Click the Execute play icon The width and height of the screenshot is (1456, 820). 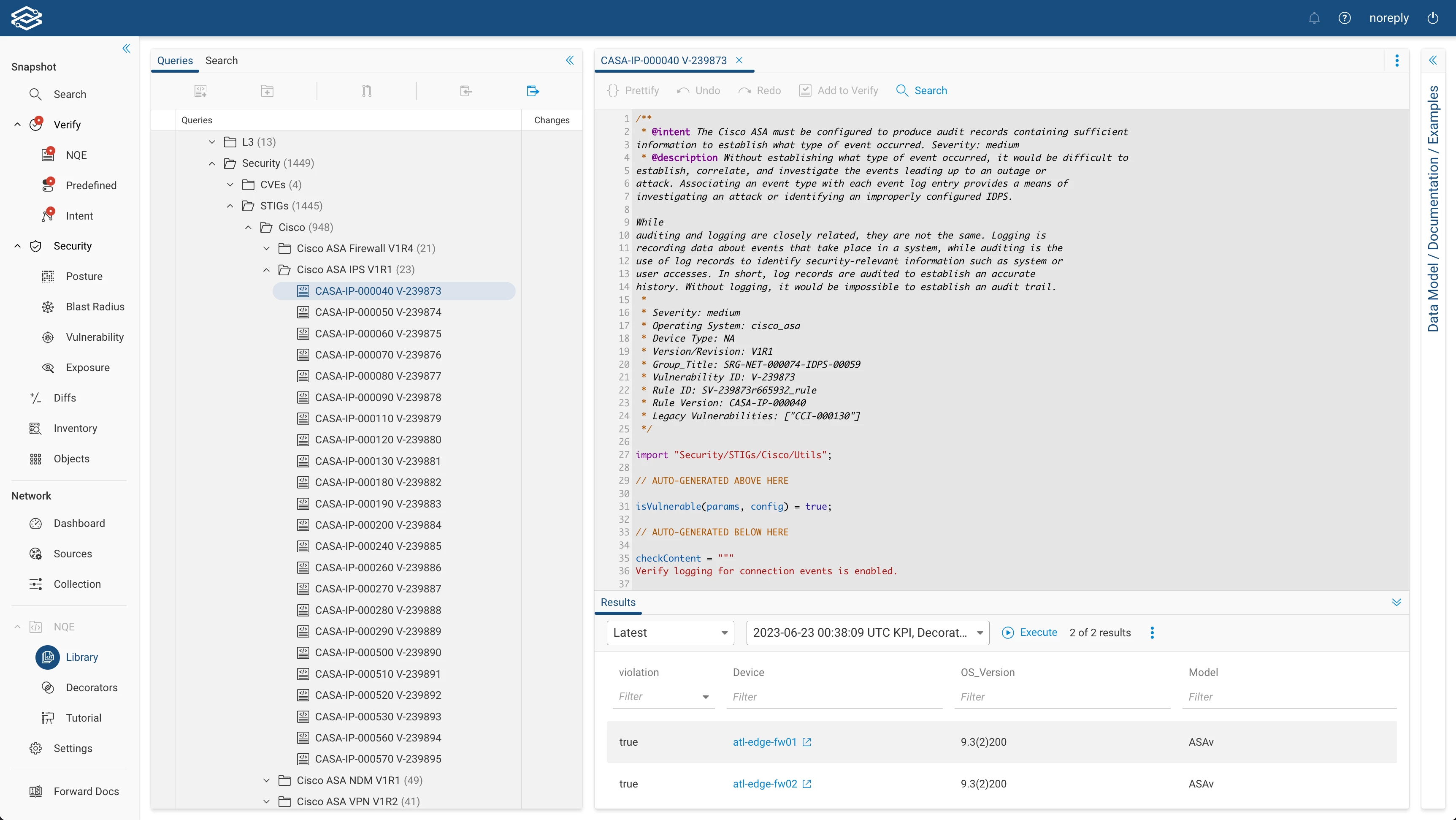point(1007,633)
